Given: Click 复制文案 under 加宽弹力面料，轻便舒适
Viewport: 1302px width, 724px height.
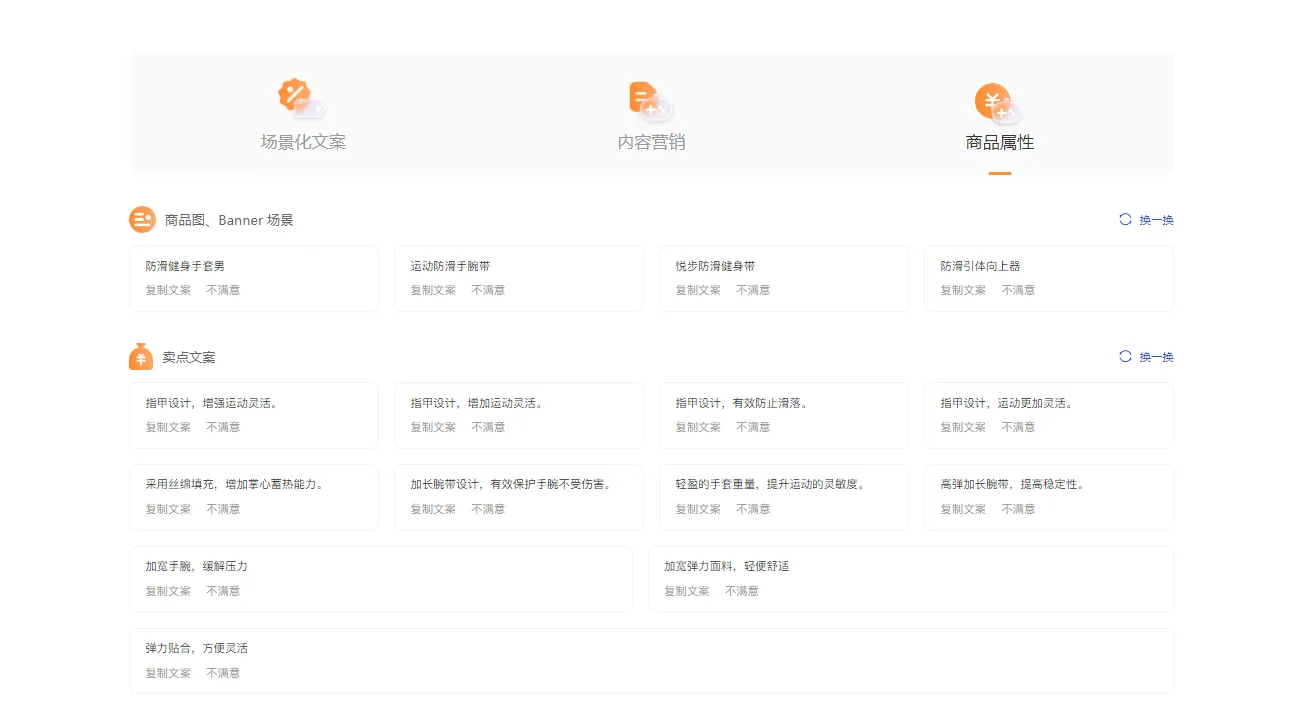Looking at the screenshot, I should 687,591.
